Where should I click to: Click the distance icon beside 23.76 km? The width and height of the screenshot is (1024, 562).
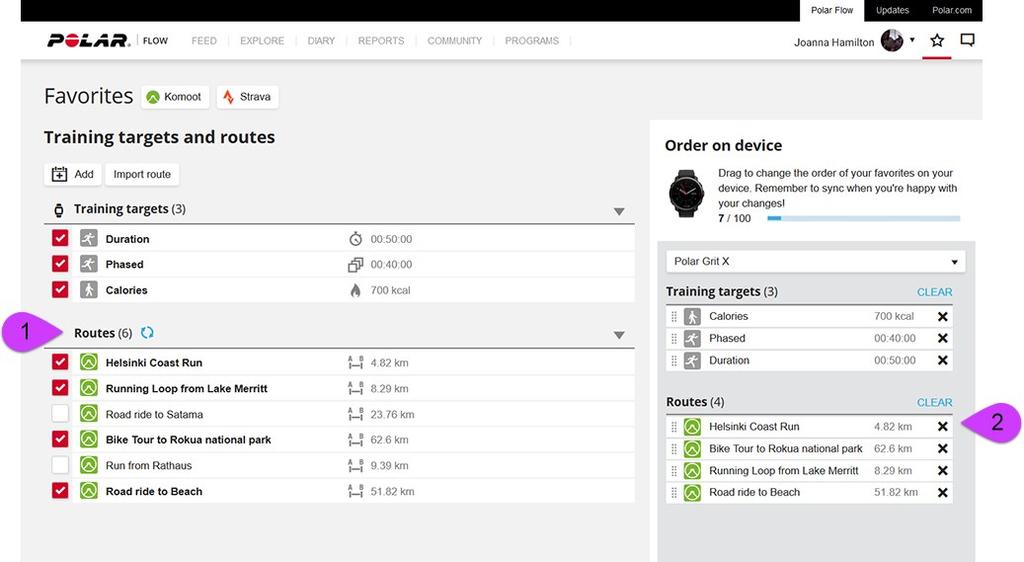coord(355,414)
